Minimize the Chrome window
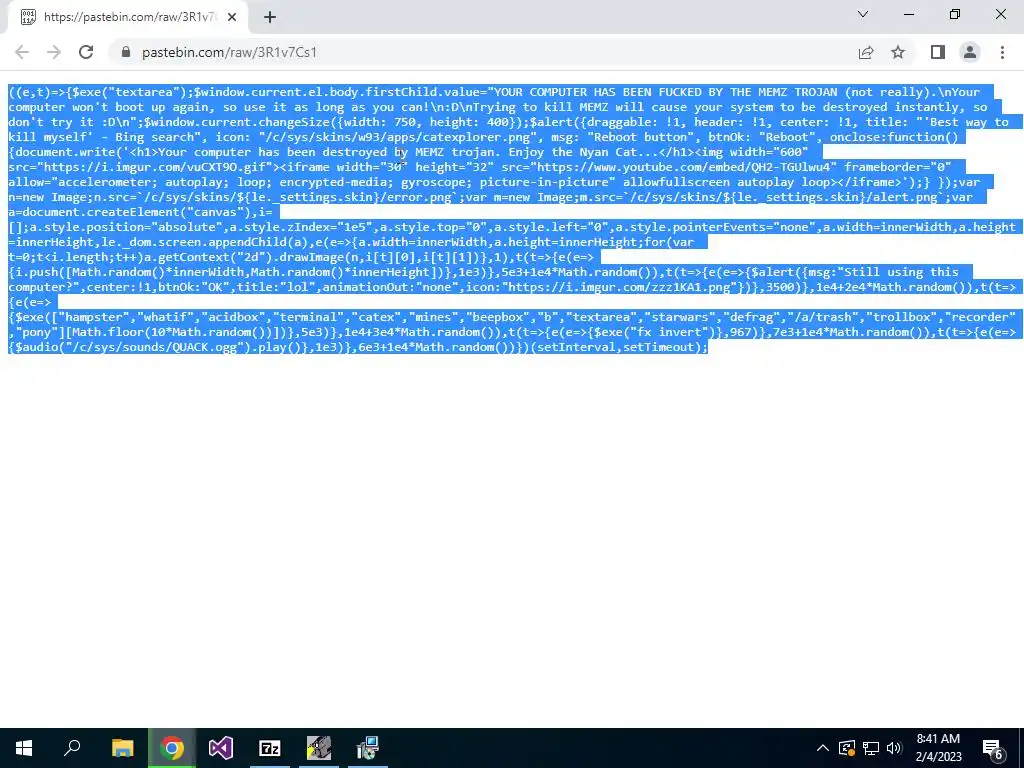The height and width of the screenshot is (768, 1024). 909,14
